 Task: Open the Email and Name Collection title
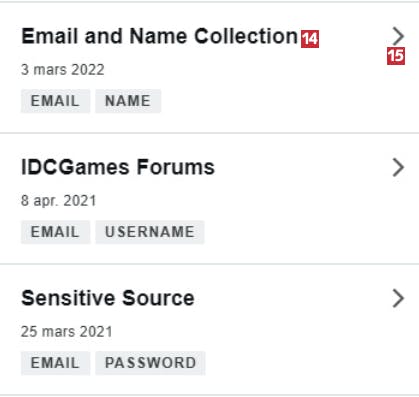(159, 36)
